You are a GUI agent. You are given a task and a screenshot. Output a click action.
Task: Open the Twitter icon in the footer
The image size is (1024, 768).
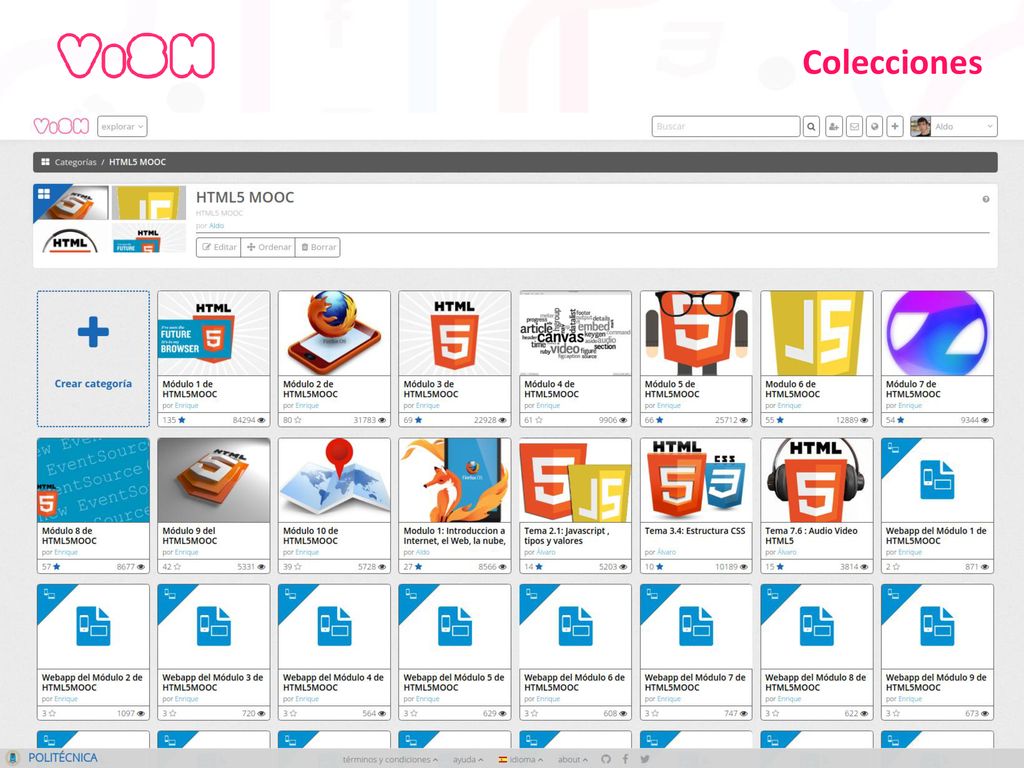coord(645,759)
